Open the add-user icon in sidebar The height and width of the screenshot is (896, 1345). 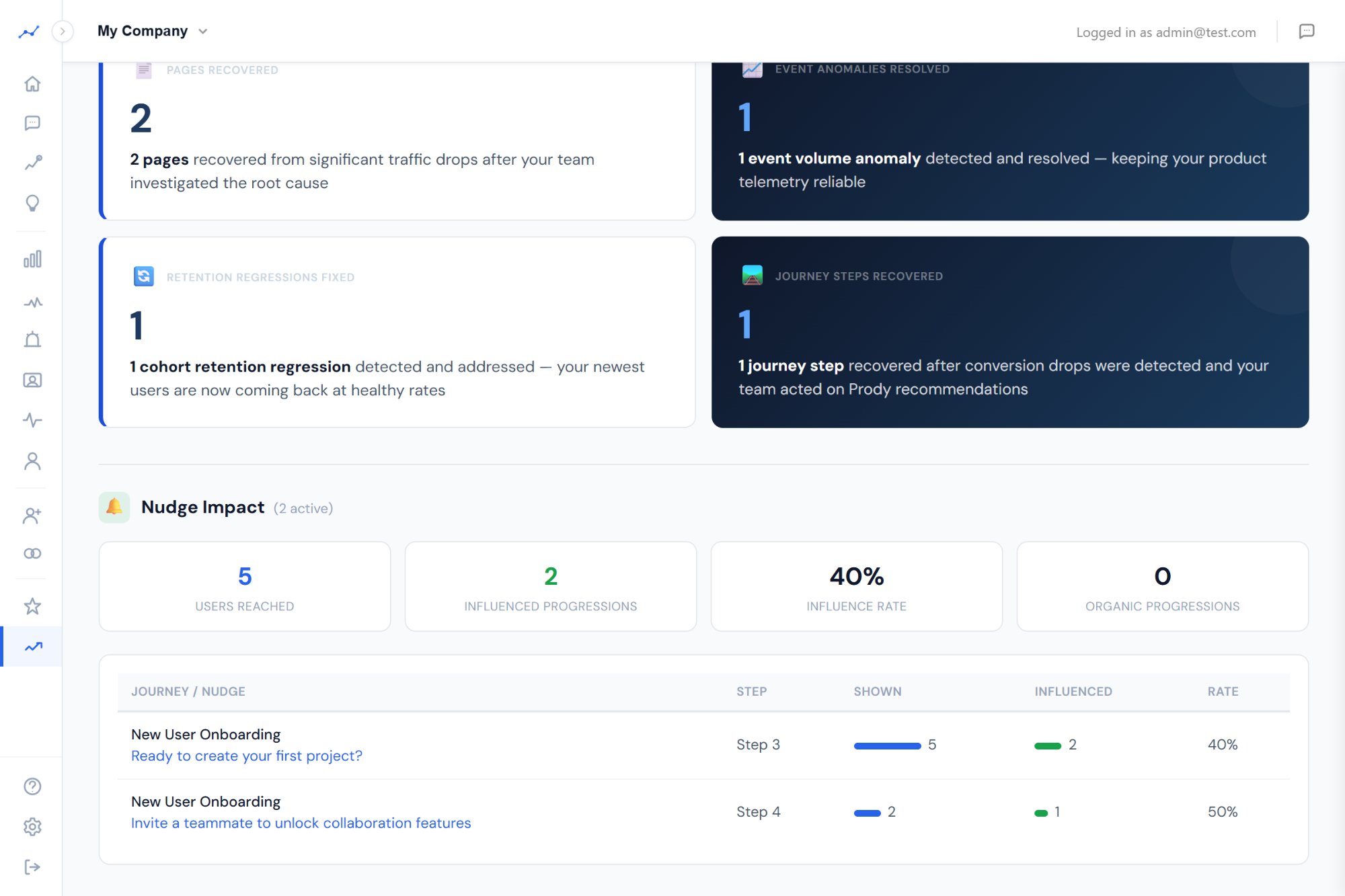click(32, 516)
